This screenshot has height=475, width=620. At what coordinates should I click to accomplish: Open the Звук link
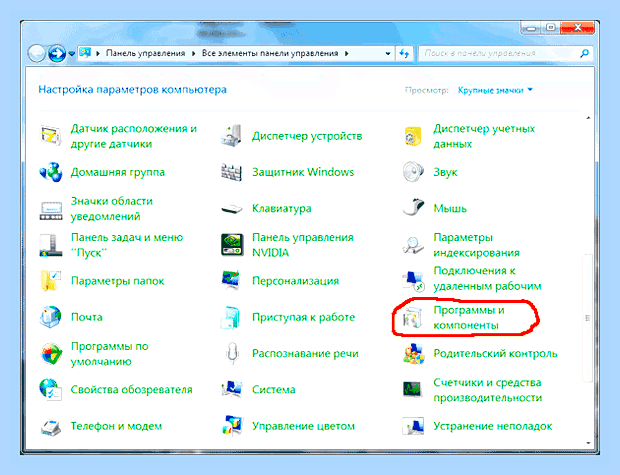[445, 172]
